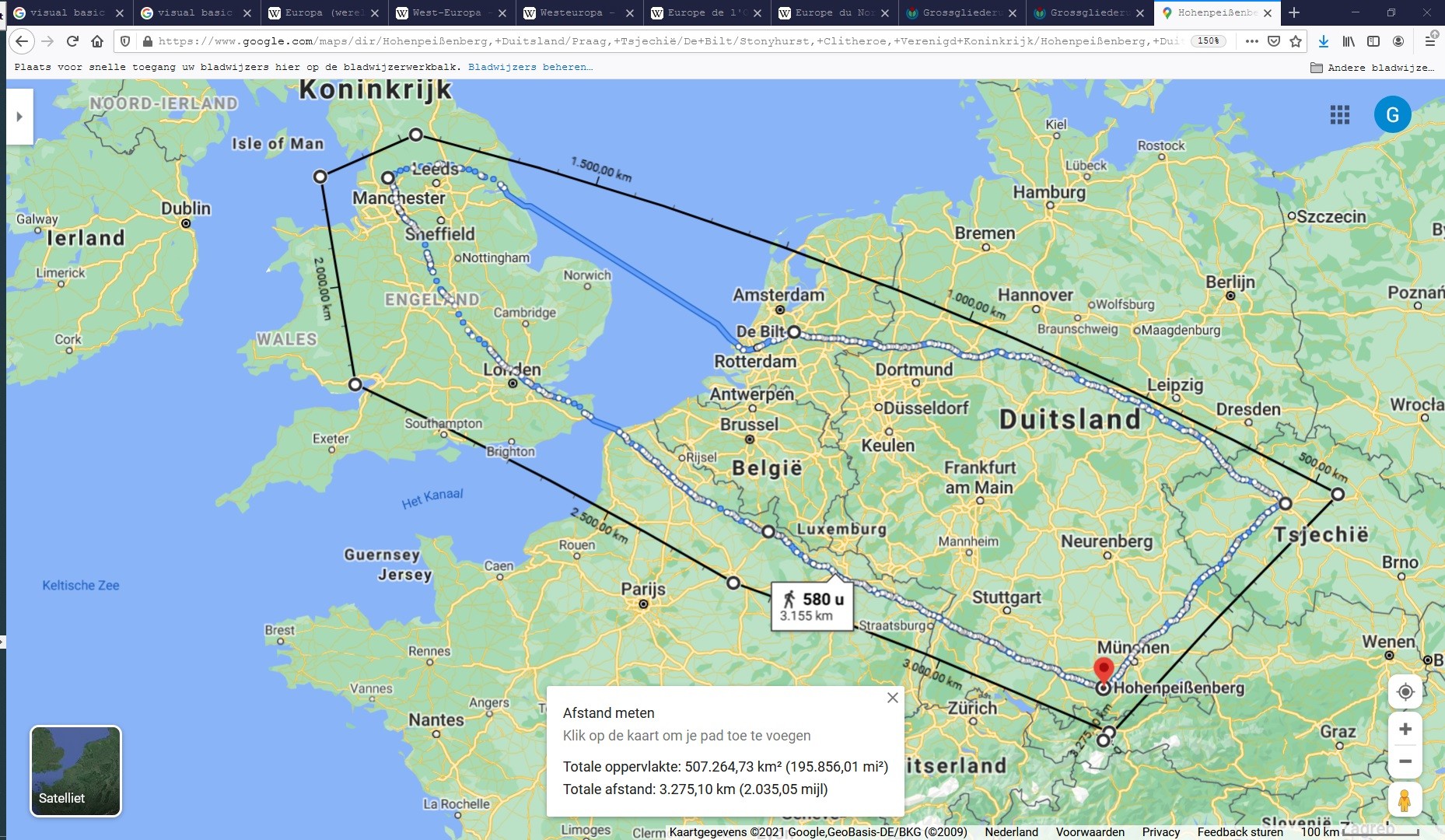
Task: Reset the 150% page zoom badge
Action: pyautogui.click(x=1209, y=41)
